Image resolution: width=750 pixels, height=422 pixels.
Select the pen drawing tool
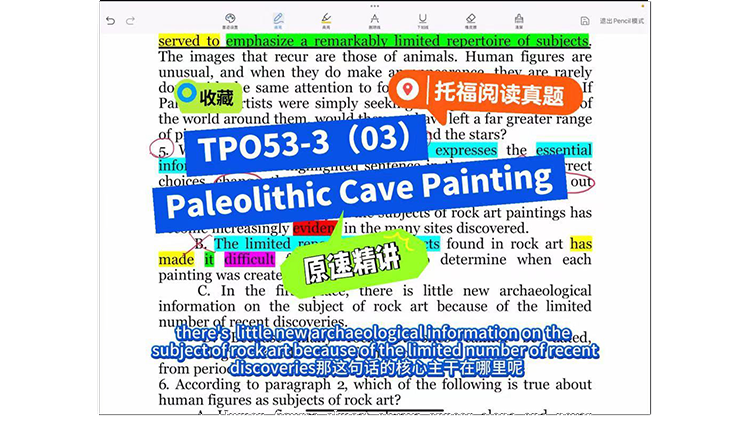tap(278, 21)
